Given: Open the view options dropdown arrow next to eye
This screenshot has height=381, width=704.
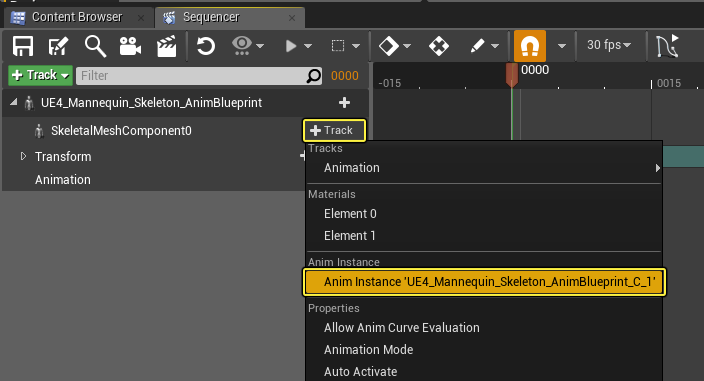Looking at the screenshot, I should point(260,46).
